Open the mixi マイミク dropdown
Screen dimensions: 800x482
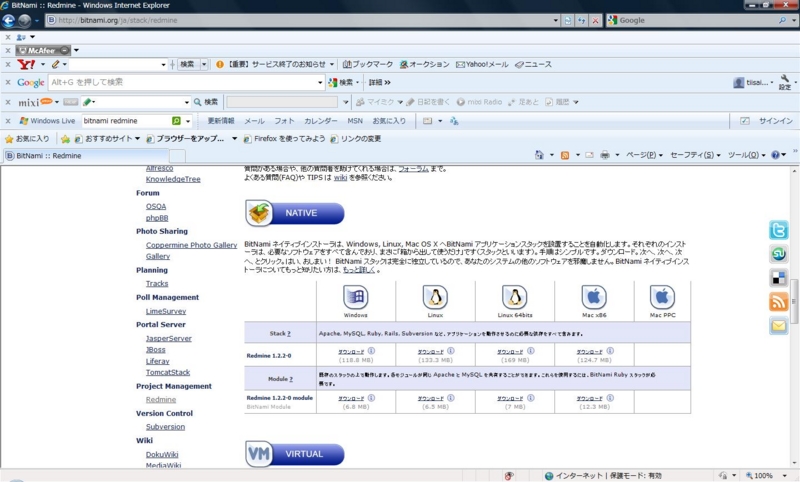[400, 102]
